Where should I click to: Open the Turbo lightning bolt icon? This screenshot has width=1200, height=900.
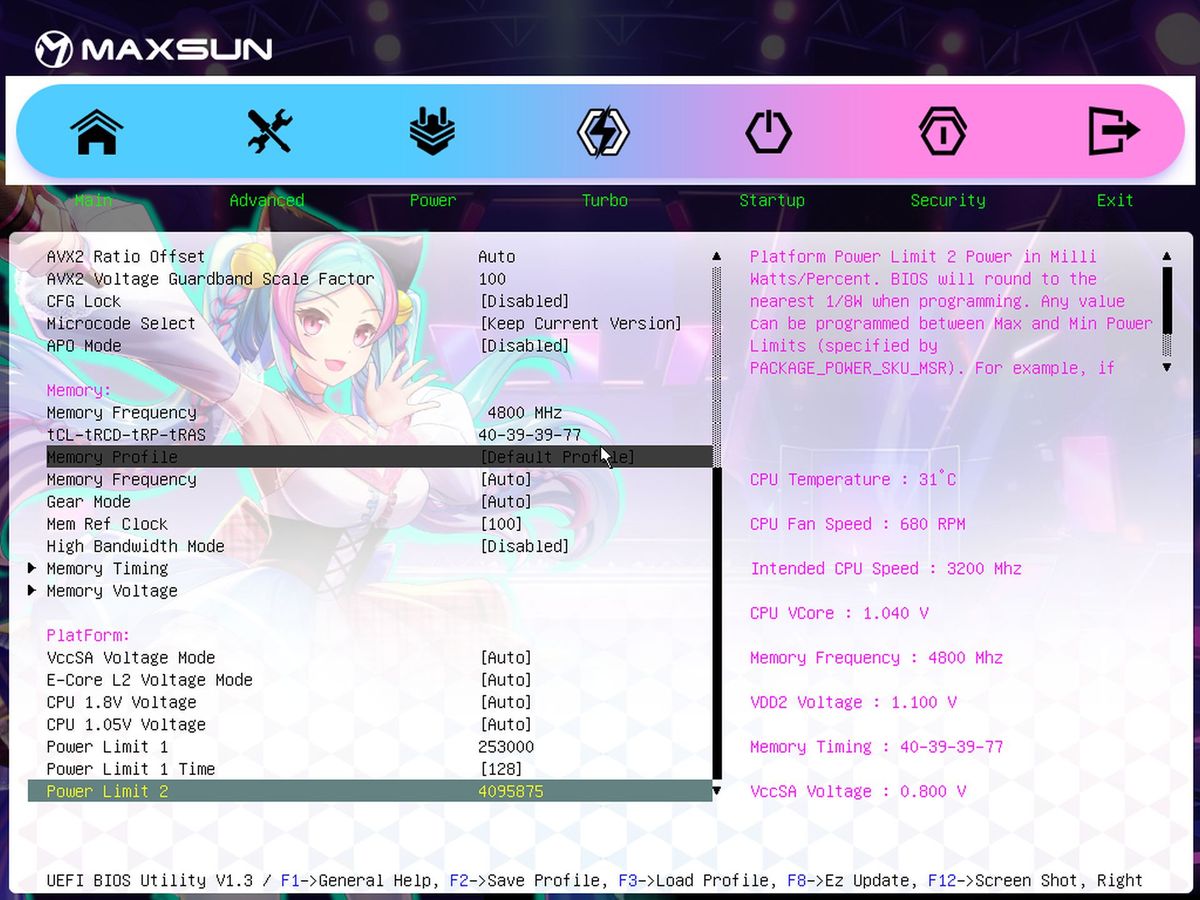tap(604, 131)
